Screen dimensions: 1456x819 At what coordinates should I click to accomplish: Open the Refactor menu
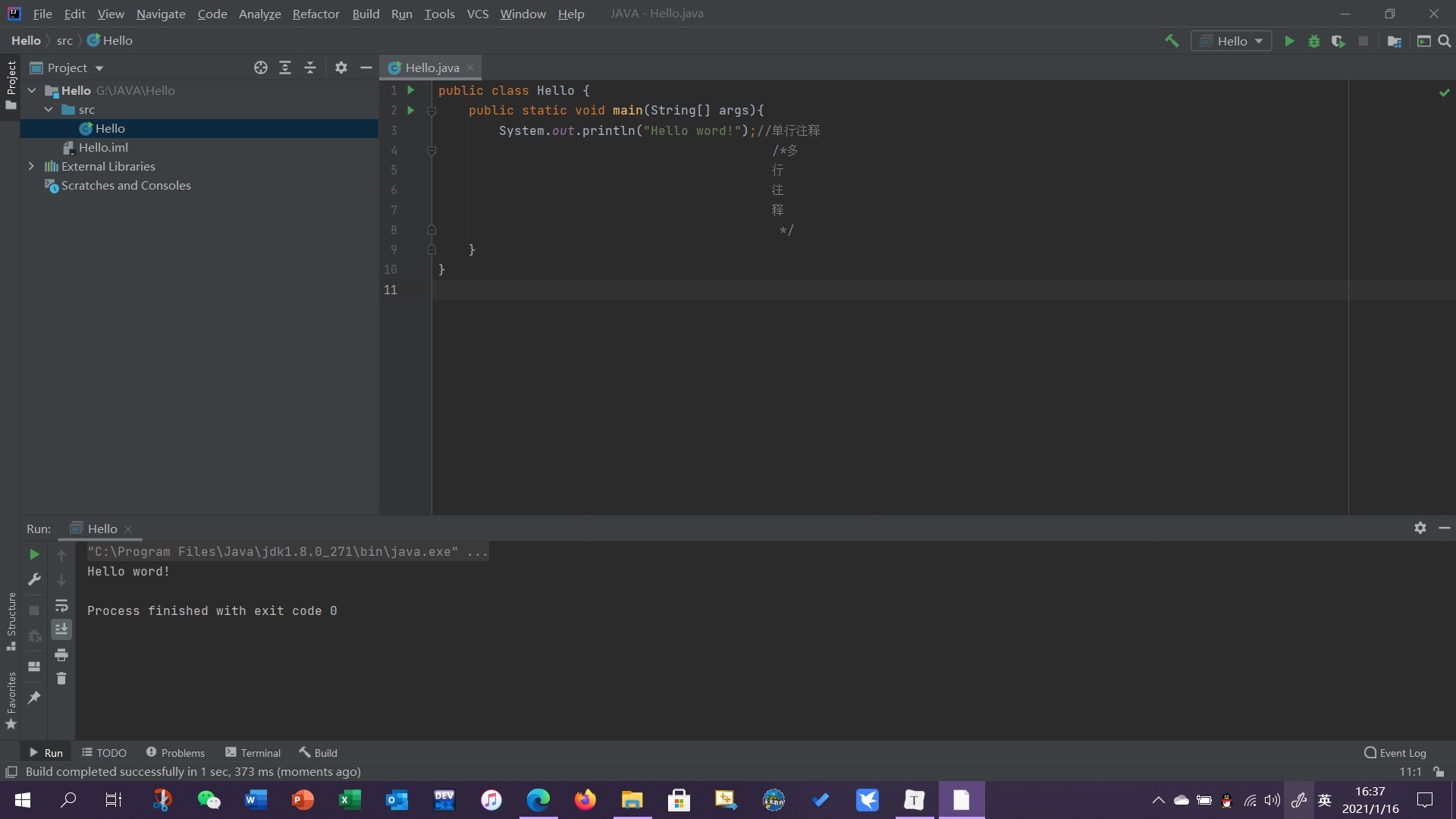[315, 14]
